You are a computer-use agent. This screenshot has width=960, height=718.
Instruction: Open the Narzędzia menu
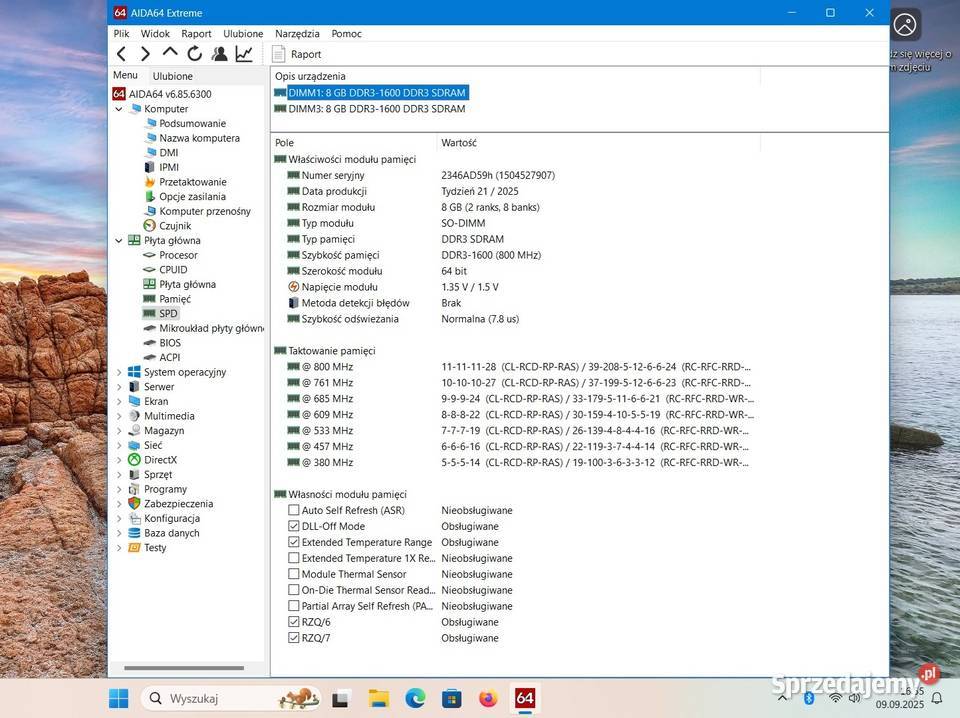pos(296,33)
